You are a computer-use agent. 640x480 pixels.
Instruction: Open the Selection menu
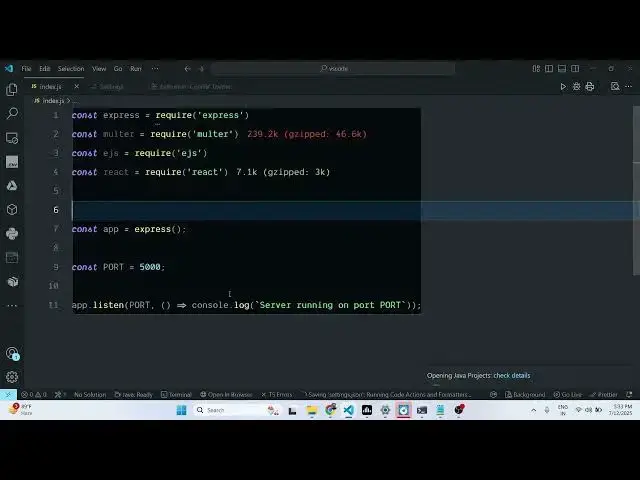[71, 69]
